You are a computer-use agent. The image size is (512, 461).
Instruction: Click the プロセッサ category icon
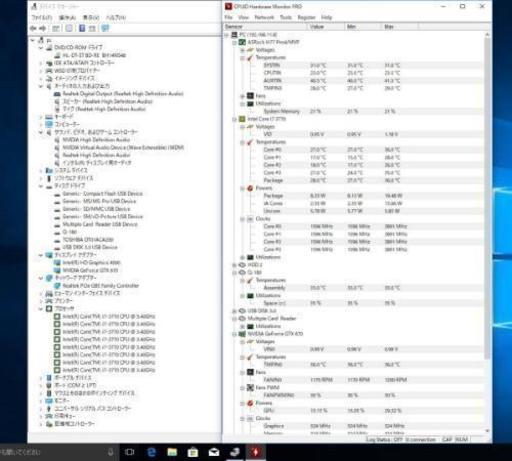49,308
